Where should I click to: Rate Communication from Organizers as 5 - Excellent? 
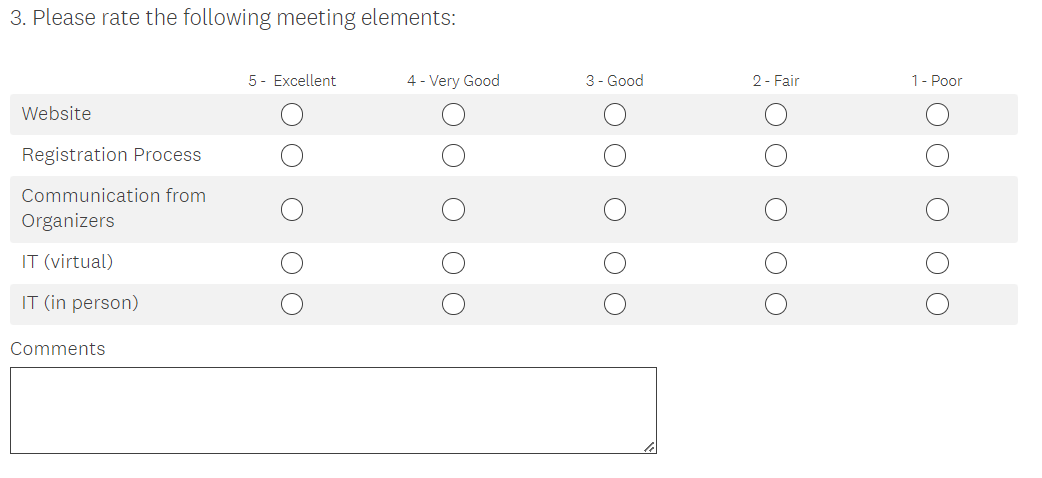point(292,210)
